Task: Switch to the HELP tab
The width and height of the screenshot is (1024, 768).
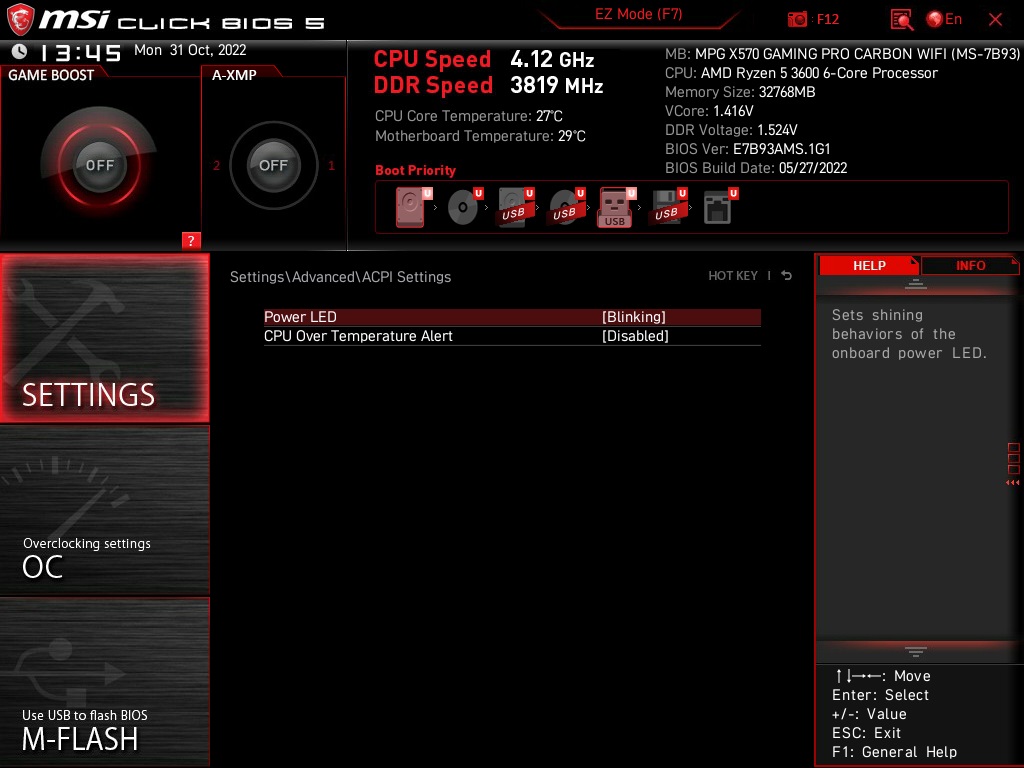Action: pos(869,266)
